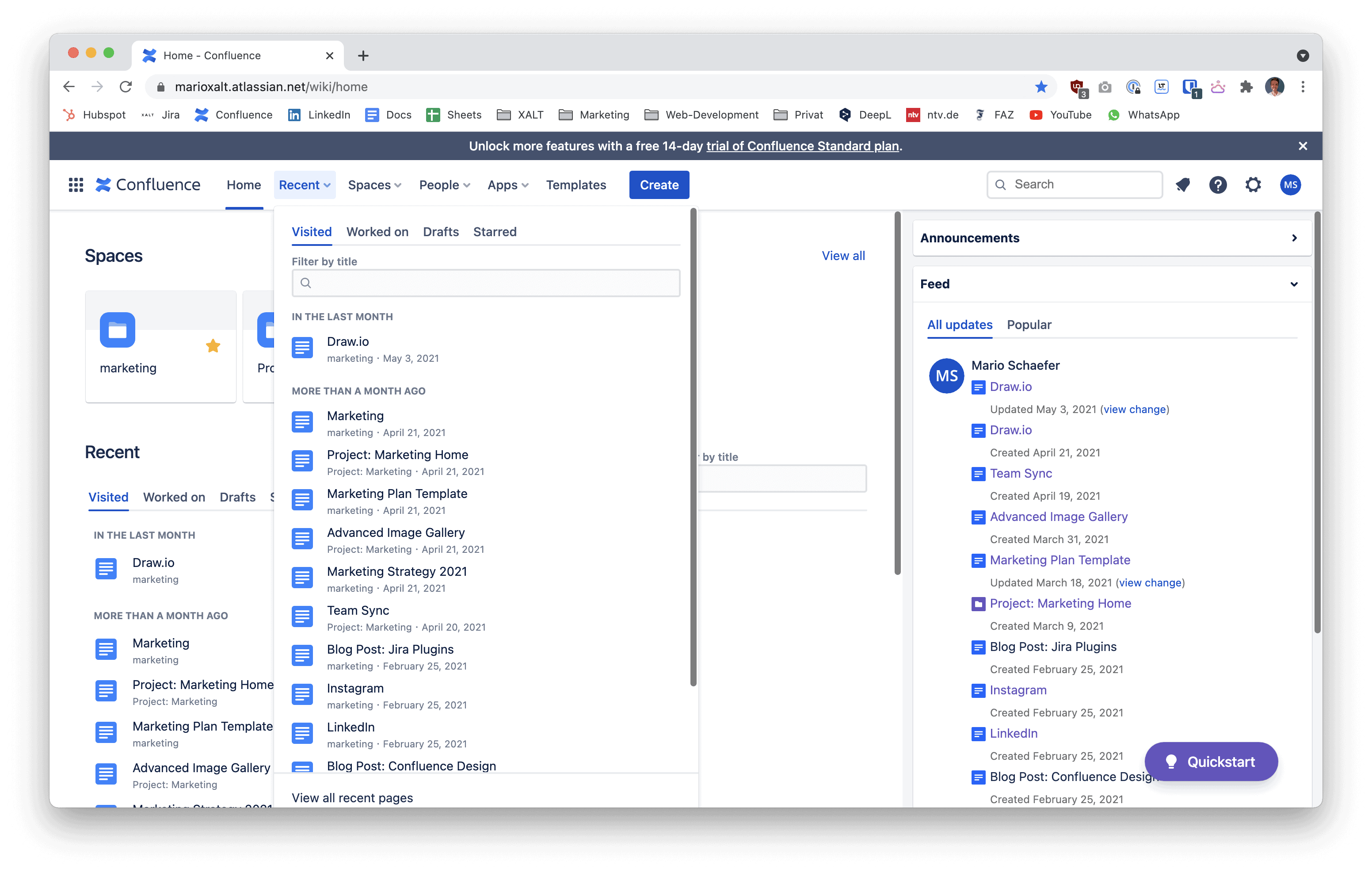
Task: Open LinkedIn bookmark in bookmarks bar
Action: click(x=319, y=115)
